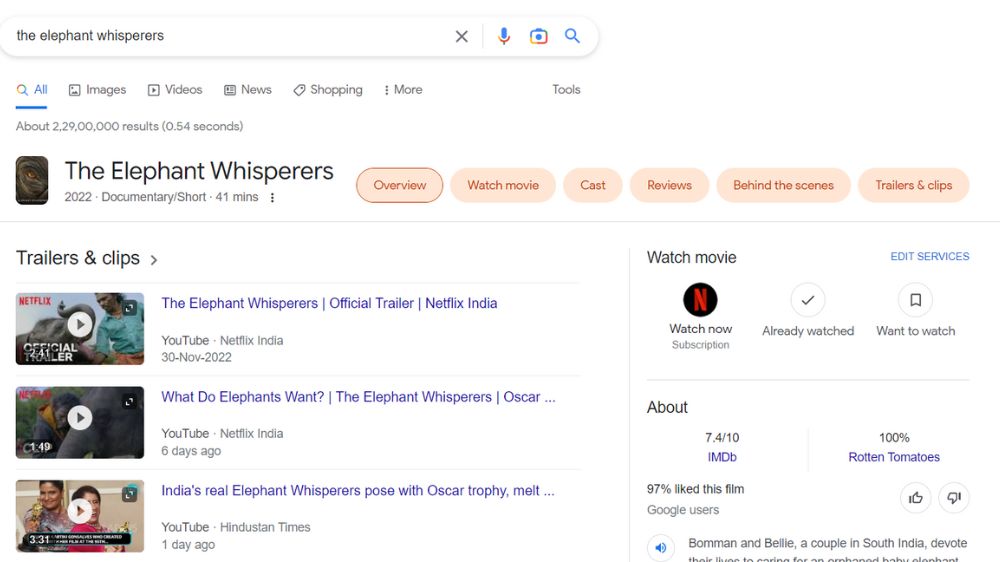This screenshot has width=1000, height=562.
Task: Open the What Do Elephants Want video link
Action: [x=358, y=397]
